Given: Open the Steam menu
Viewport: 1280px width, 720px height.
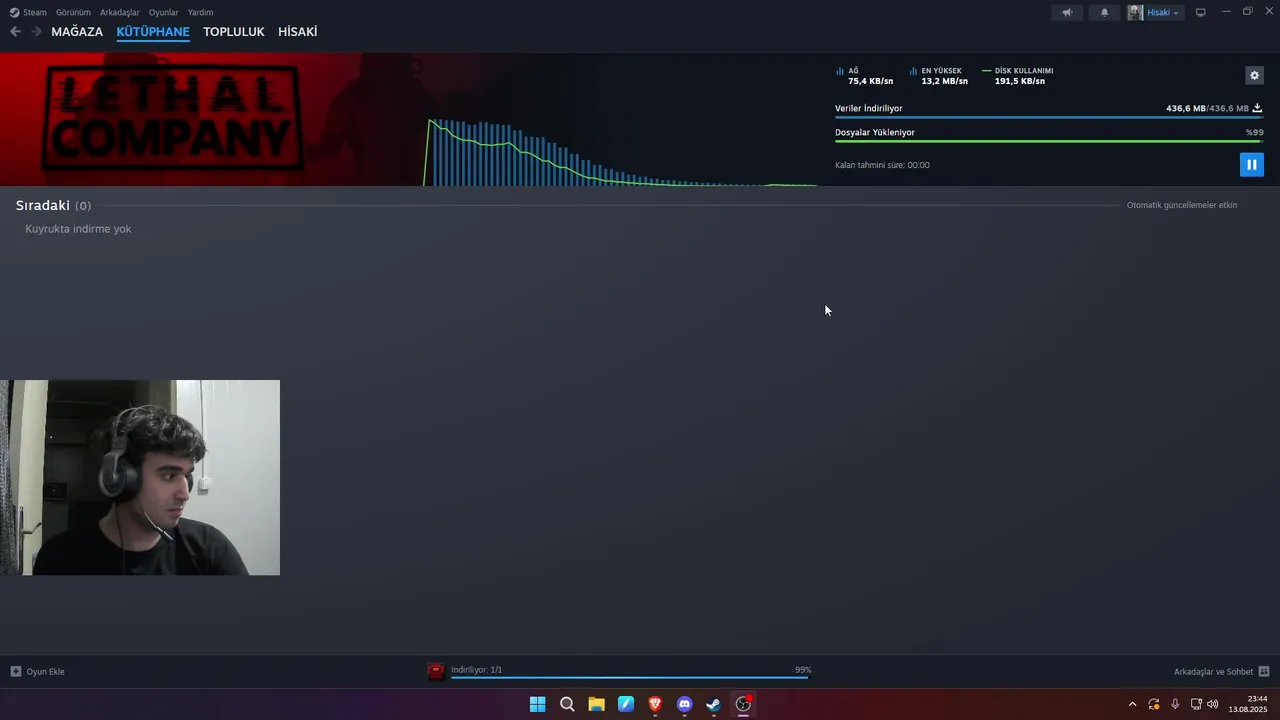Looking at the screenshot, I should 28,12.
